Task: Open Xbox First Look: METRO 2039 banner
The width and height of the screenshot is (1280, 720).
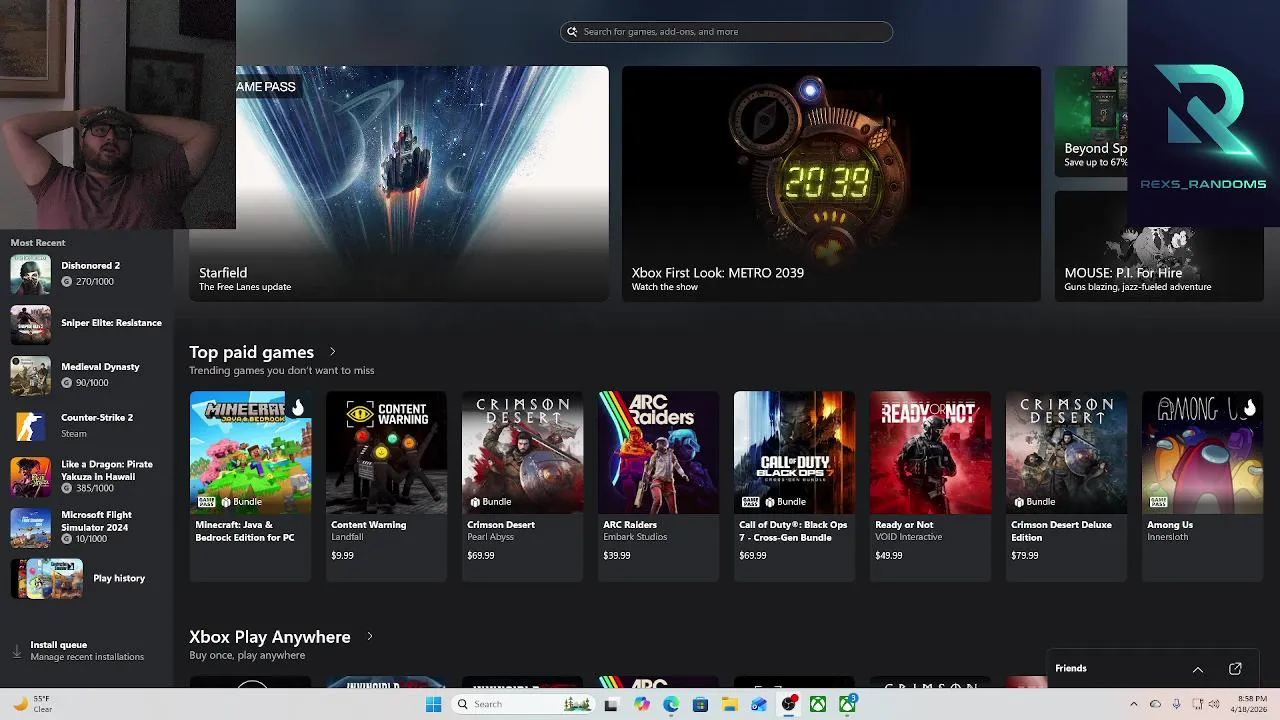Action: click(831, 184)
